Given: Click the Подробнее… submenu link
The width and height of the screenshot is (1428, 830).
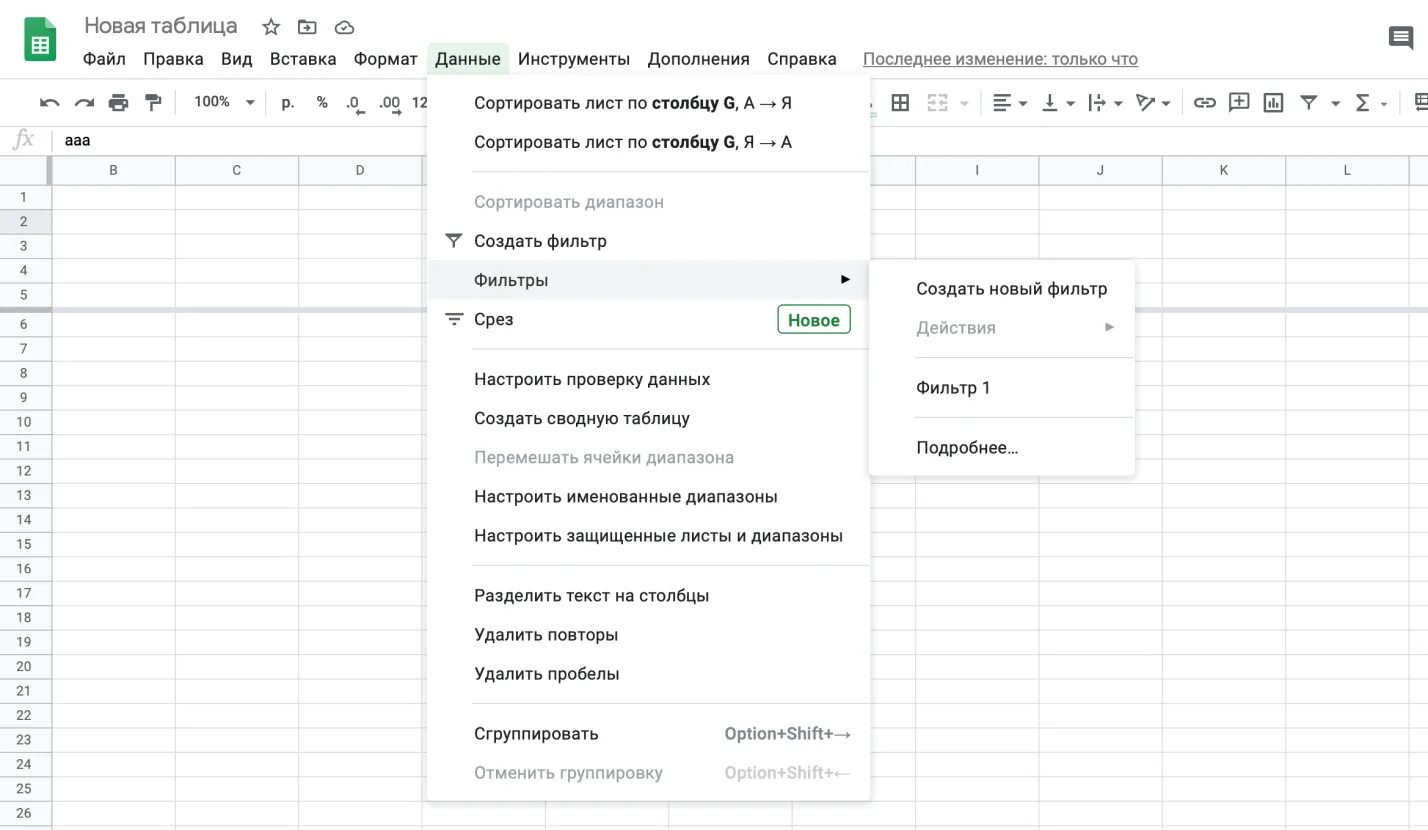Looking at the screenshot, I should tap(967, 448).
